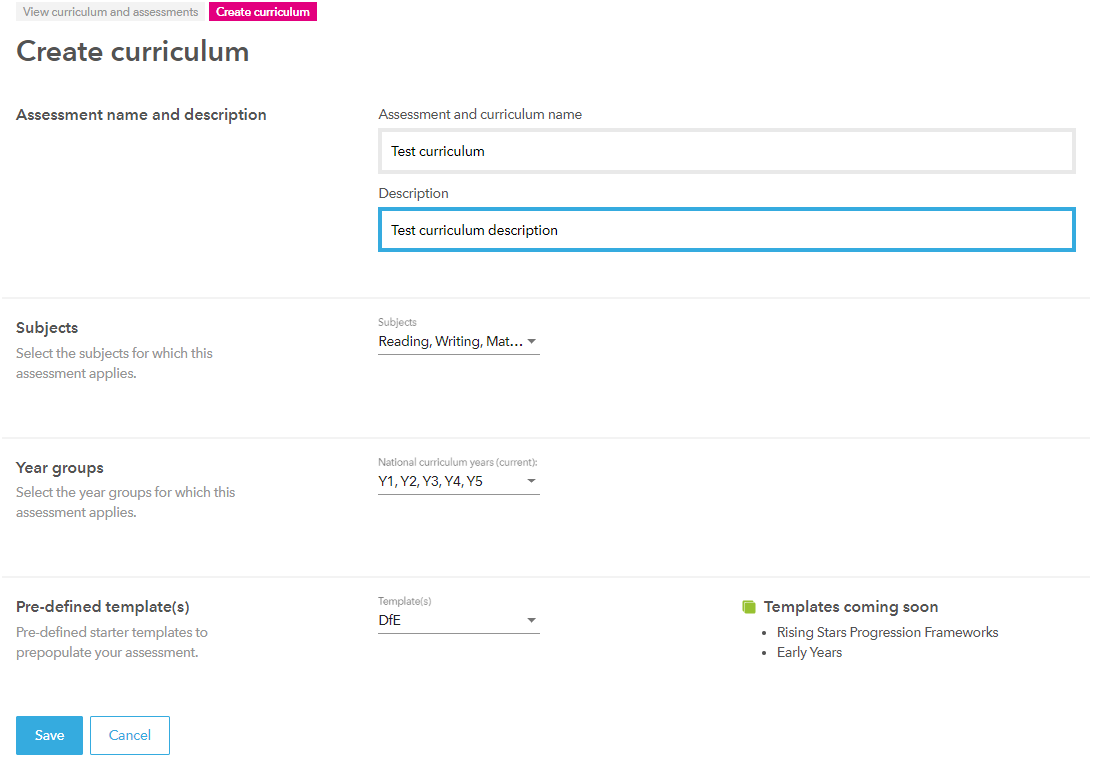Switch to View curriculum and assessments tab
This screenshot has height=764, width=1101.
point(109,11)
